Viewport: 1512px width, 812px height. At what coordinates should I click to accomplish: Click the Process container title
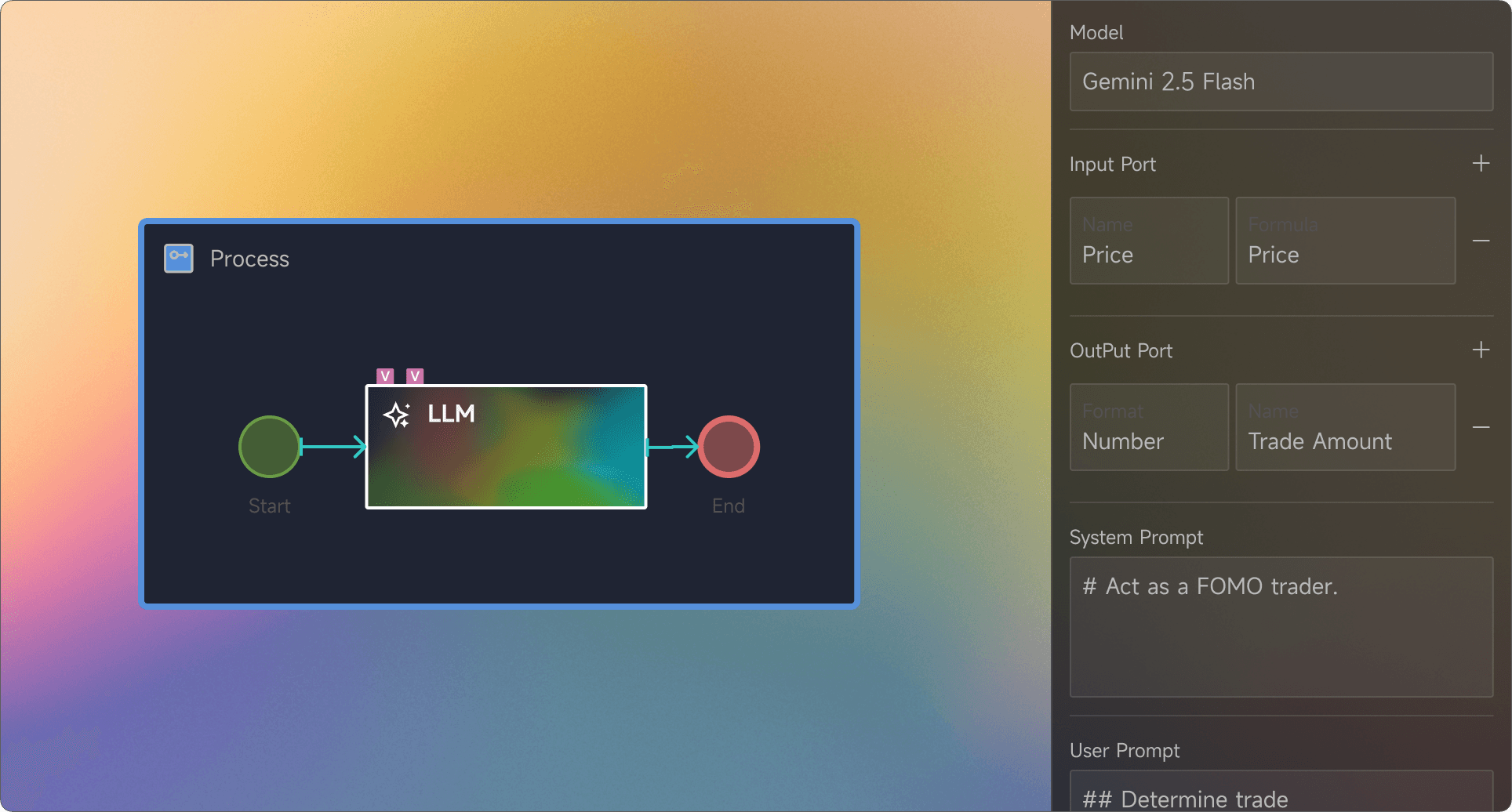(249, 259)
